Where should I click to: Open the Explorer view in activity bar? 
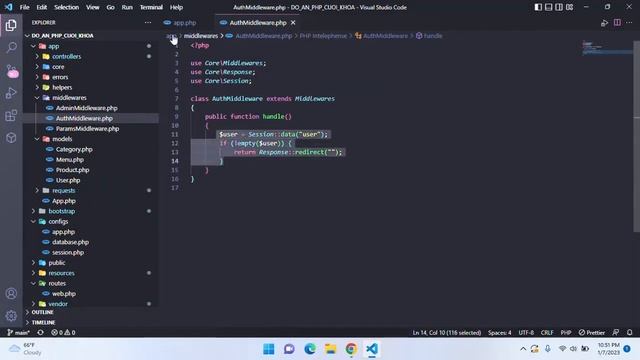(11, 25)
